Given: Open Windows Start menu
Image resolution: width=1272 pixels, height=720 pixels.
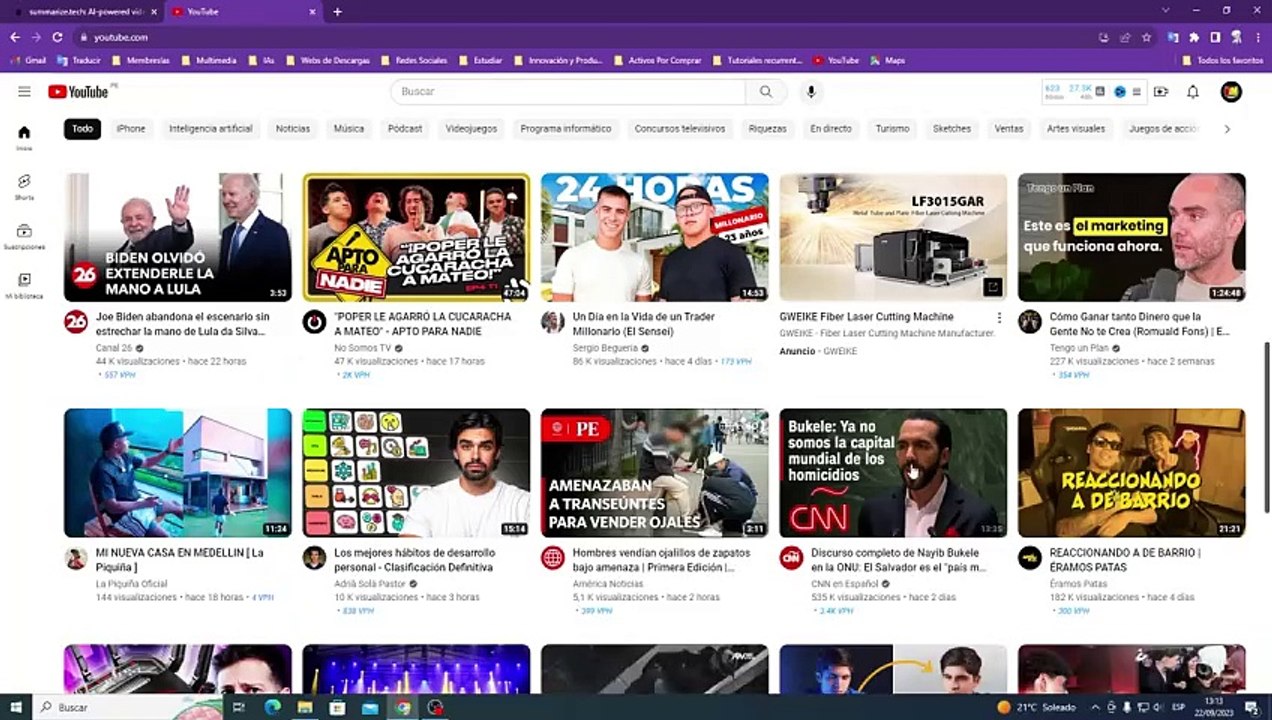Looking at the screenshot, I should coord(16,707).
